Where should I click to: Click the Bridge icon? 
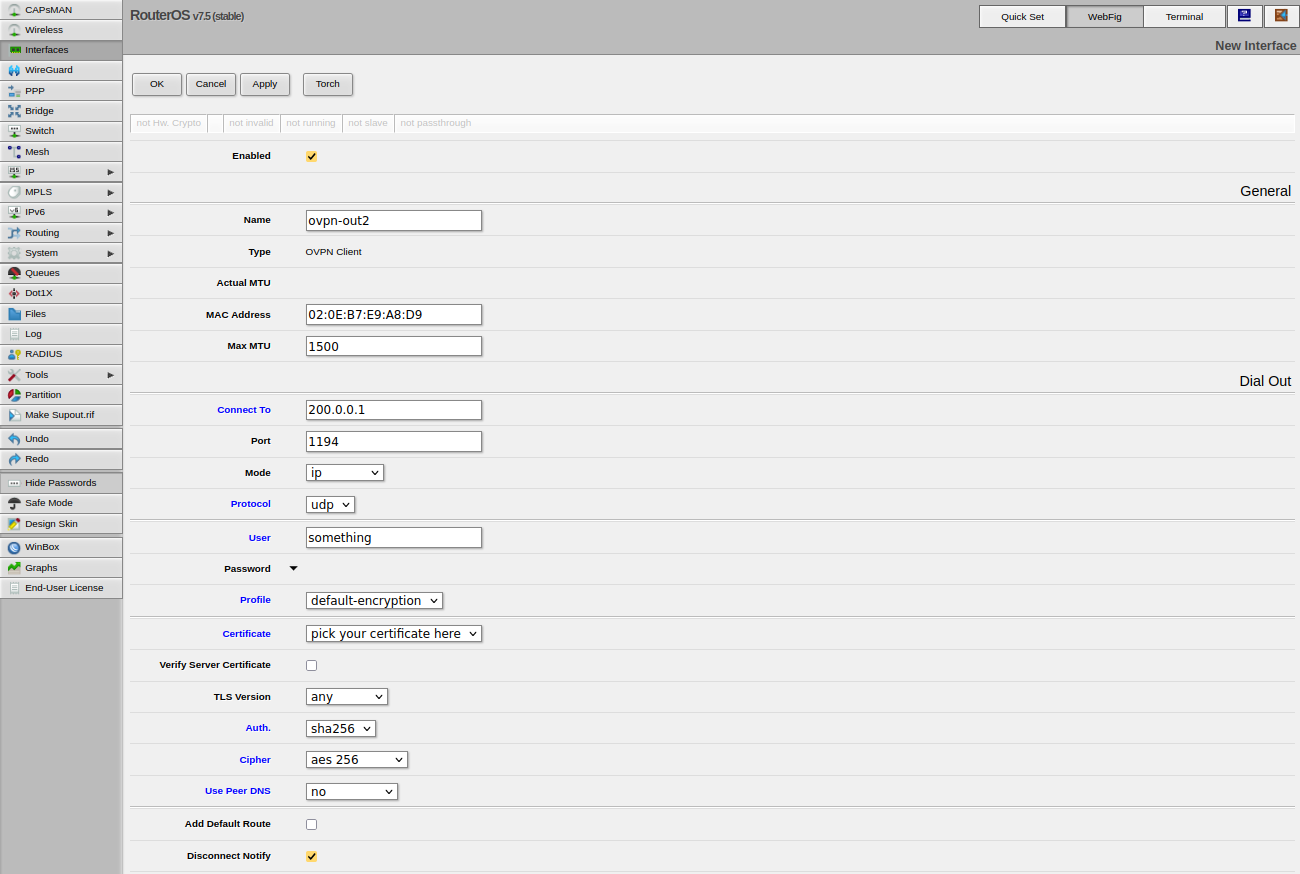(14, 111)
